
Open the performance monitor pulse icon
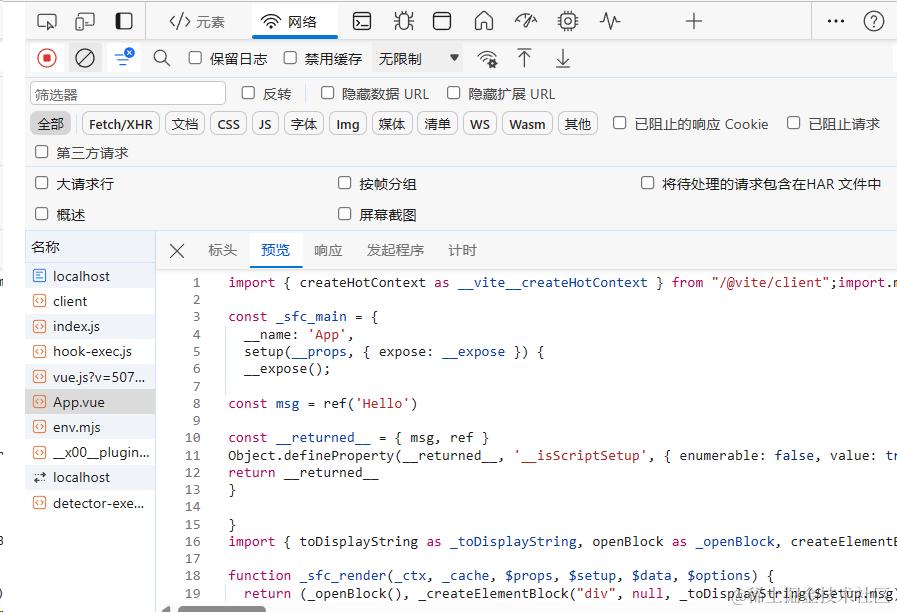pos(610,22)
